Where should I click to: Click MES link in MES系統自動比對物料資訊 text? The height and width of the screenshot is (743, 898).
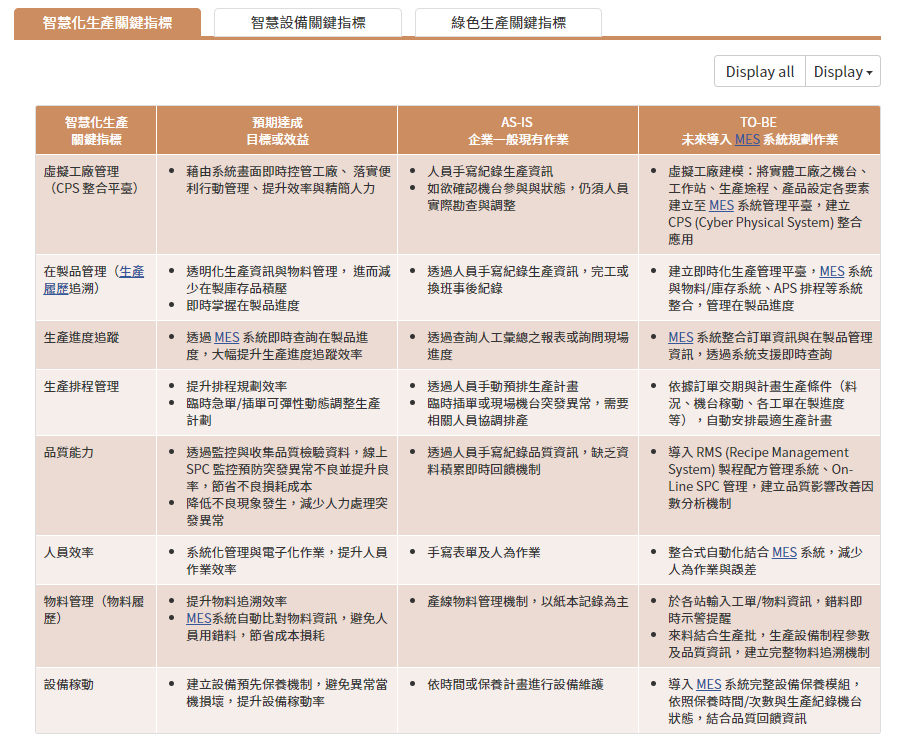199,618
